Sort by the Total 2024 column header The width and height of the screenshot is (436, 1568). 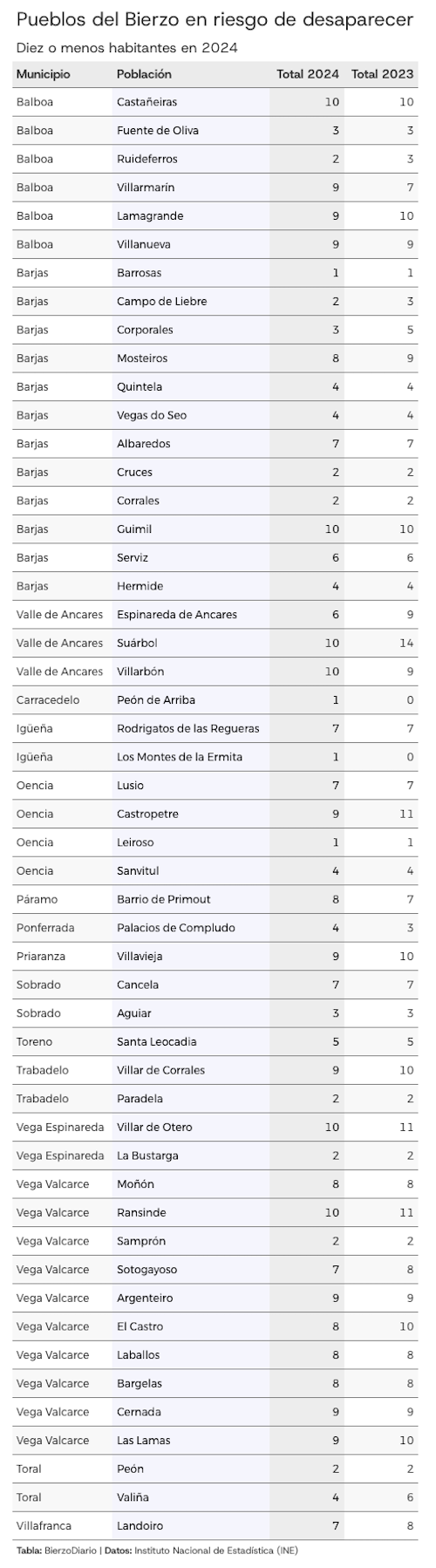pos(308,74)
